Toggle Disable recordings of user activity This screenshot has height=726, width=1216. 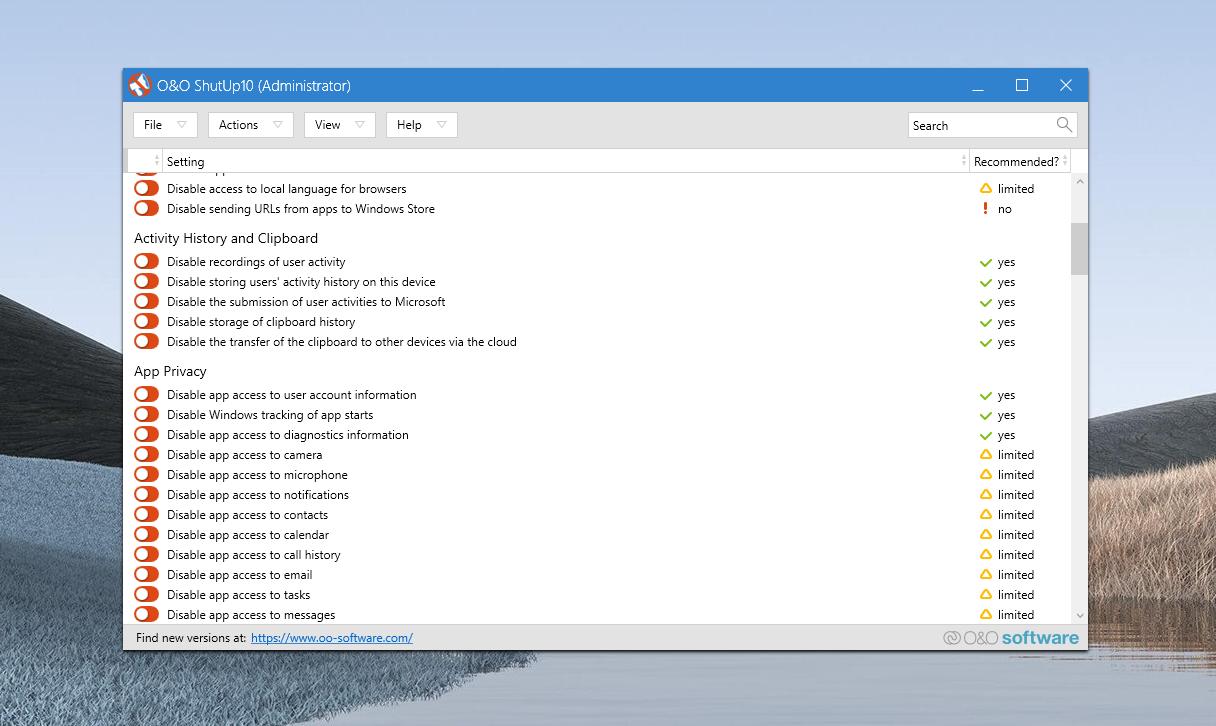[147, 261]
